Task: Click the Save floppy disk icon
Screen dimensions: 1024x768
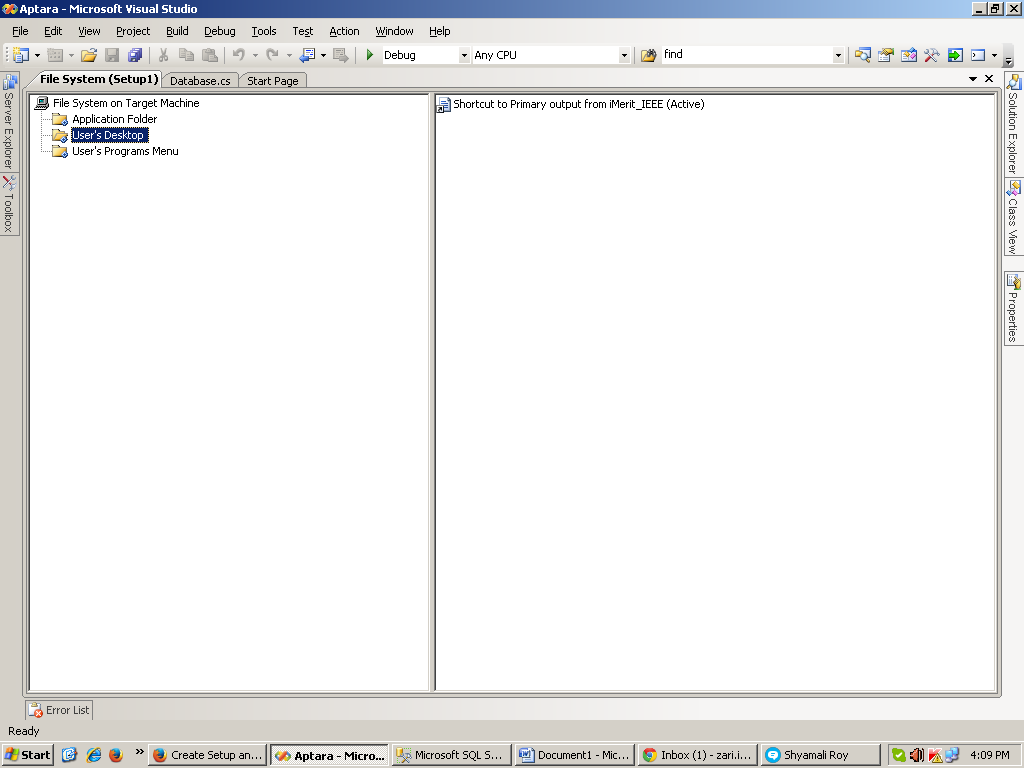Action: coord(112,56)
